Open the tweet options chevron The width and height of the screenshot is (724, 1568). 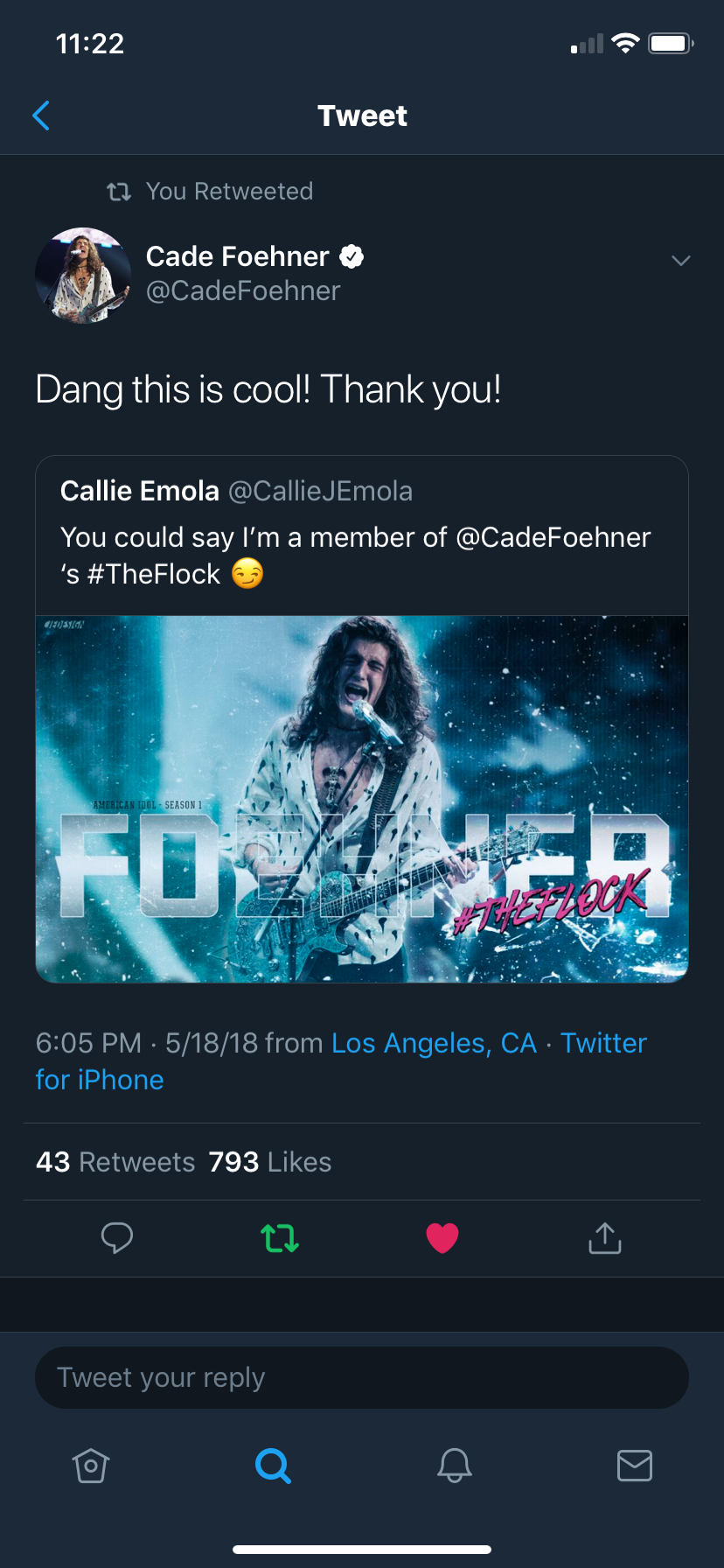point(680,260)
